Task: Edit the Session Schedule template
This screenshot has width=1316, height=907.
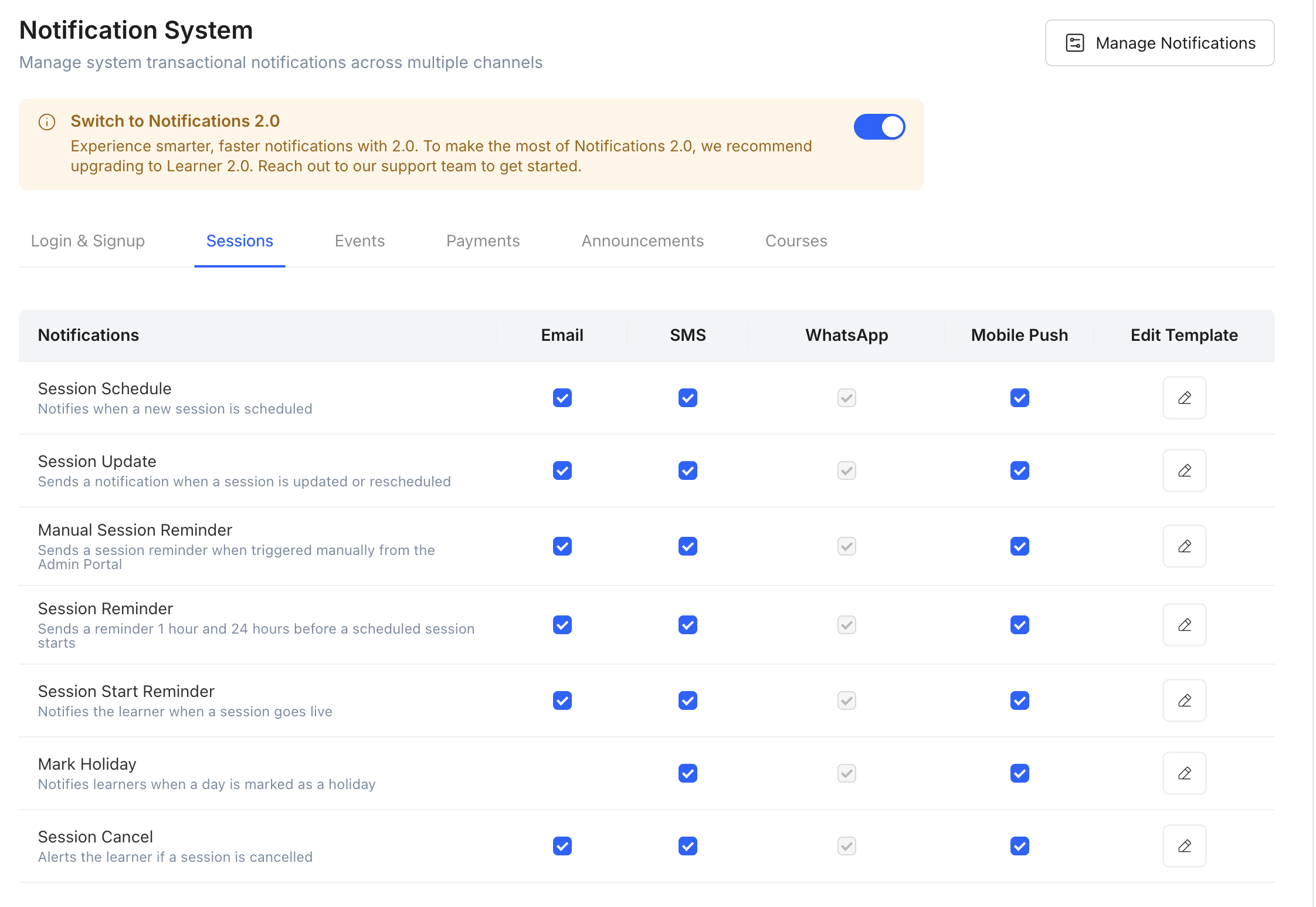Action: [1184, 398]
